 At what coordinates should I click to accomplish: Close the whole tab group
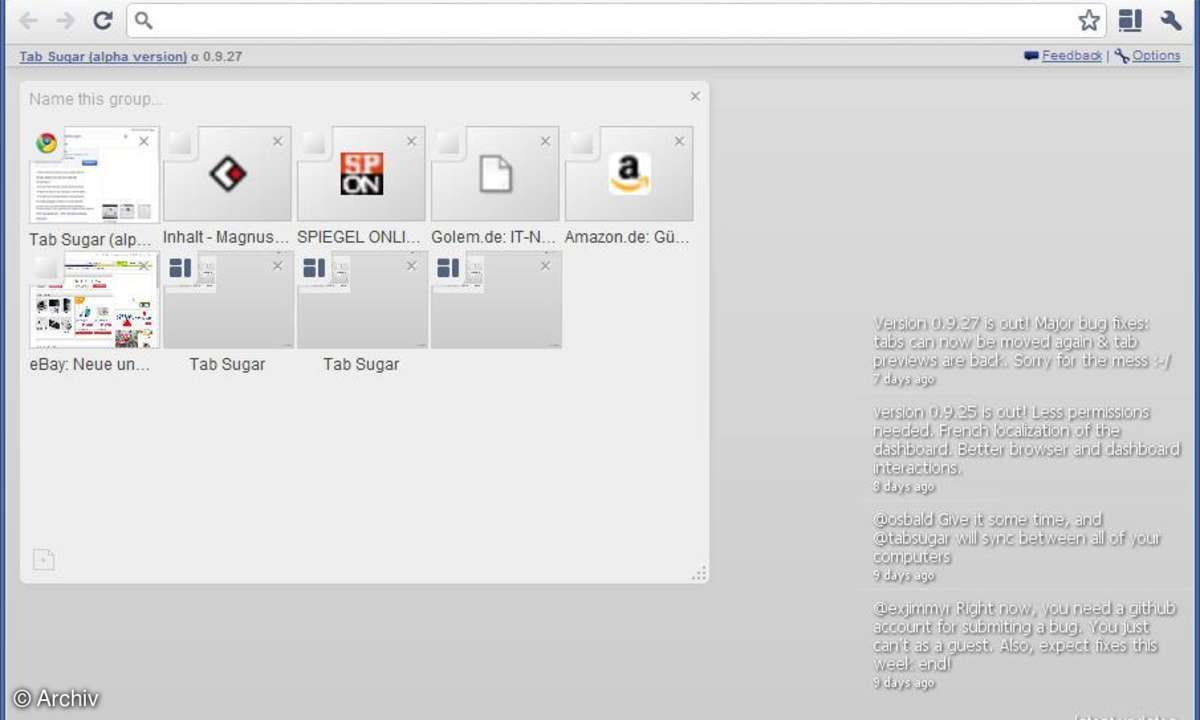(x=695, y=96)
